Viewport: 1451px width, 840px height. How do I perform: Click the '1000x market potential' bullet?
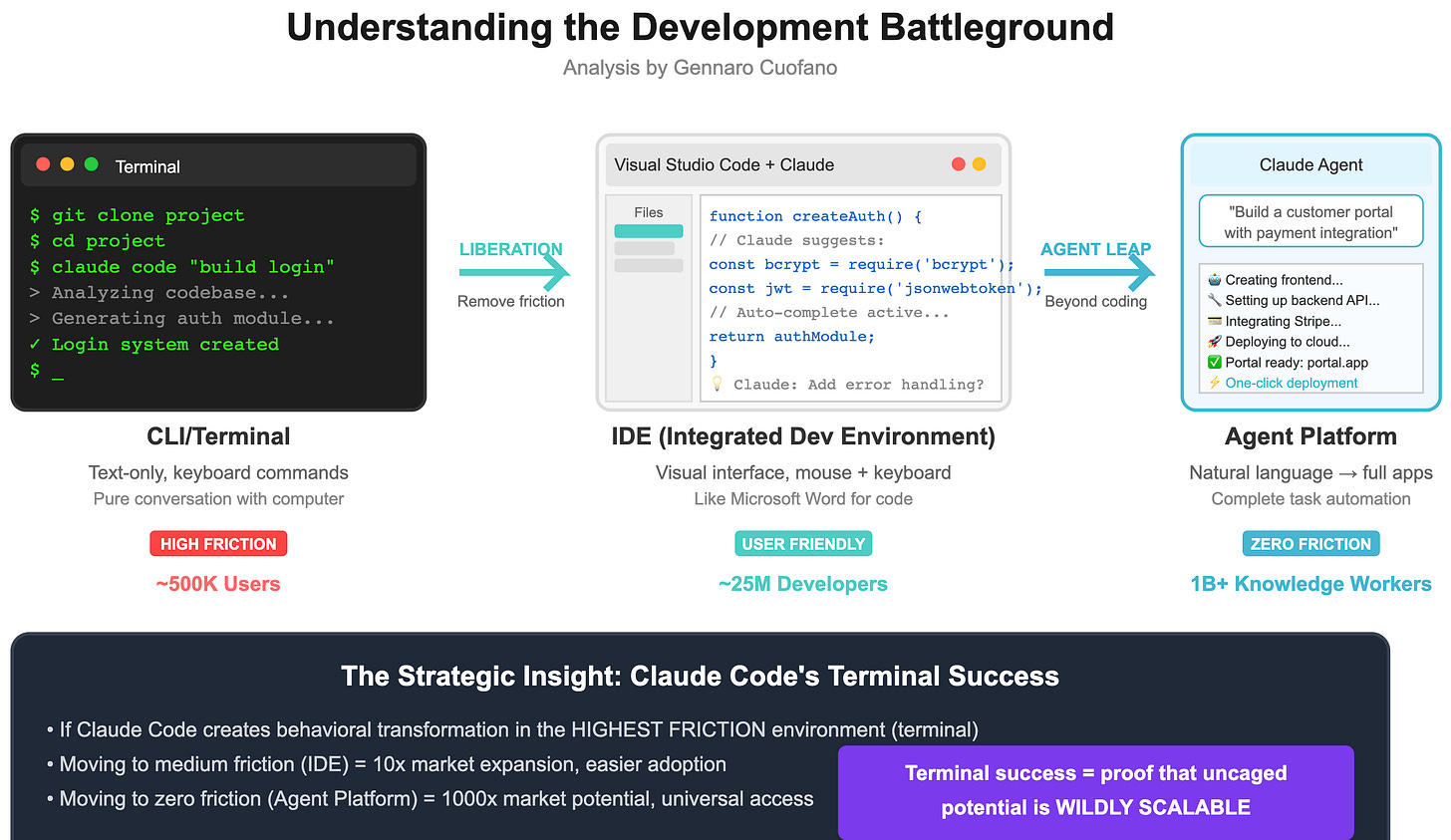pyautogui.click(x=430, y=799)
